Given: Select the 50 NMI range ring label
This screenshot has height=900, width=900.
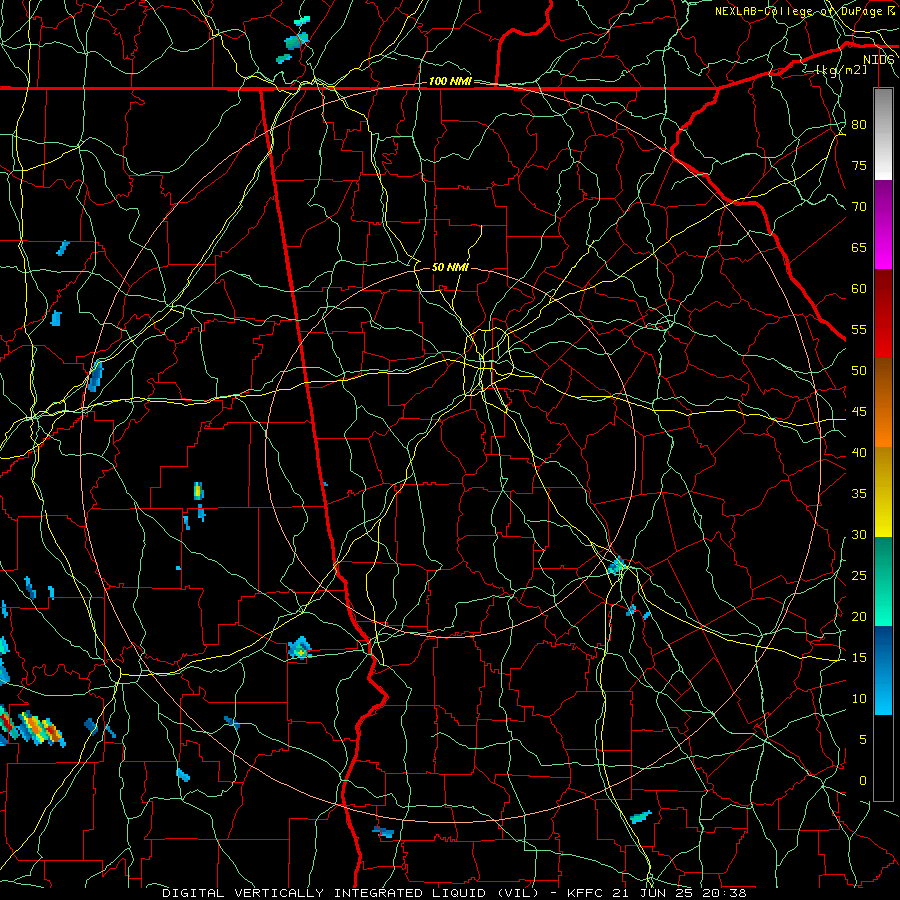Looking at the screenshot, I should (450, 267).
